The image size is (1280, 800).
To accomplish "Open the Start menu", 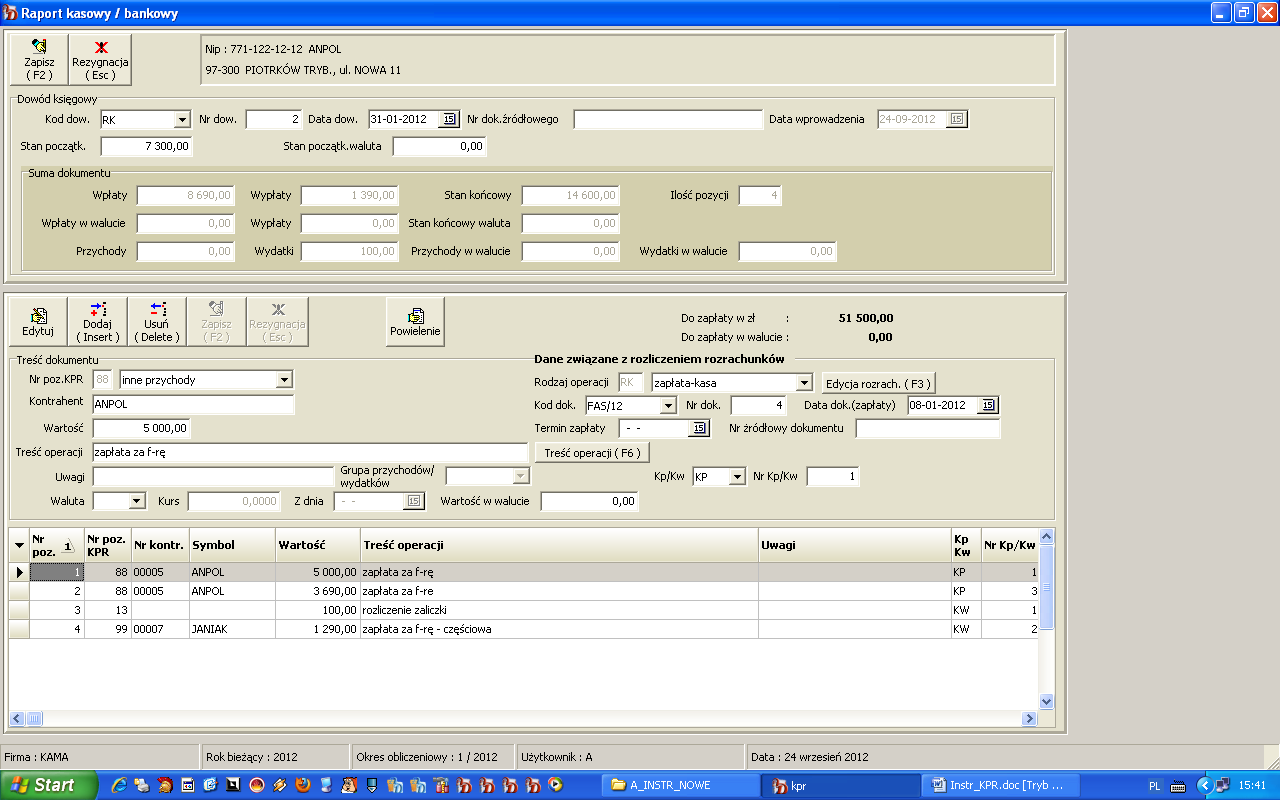I will pyautogui.click(x=49, y=785).
